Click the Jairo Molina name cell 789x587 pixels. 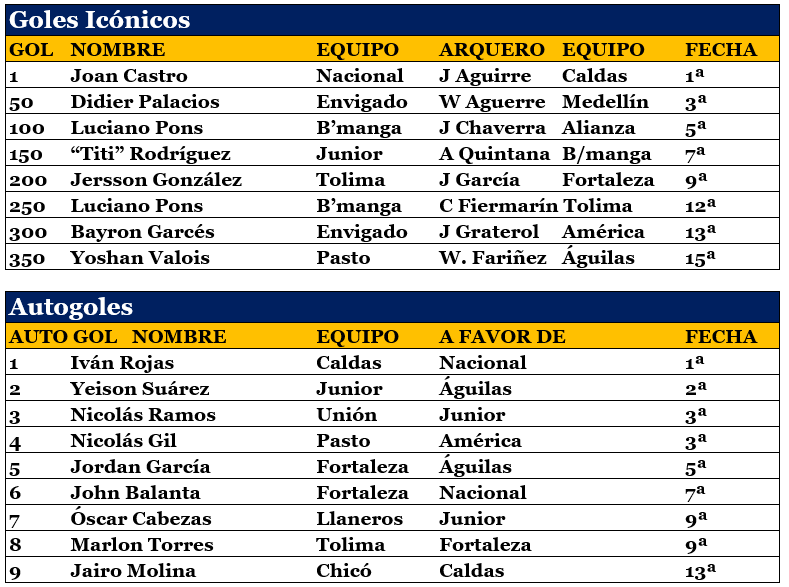click(133, 571)
